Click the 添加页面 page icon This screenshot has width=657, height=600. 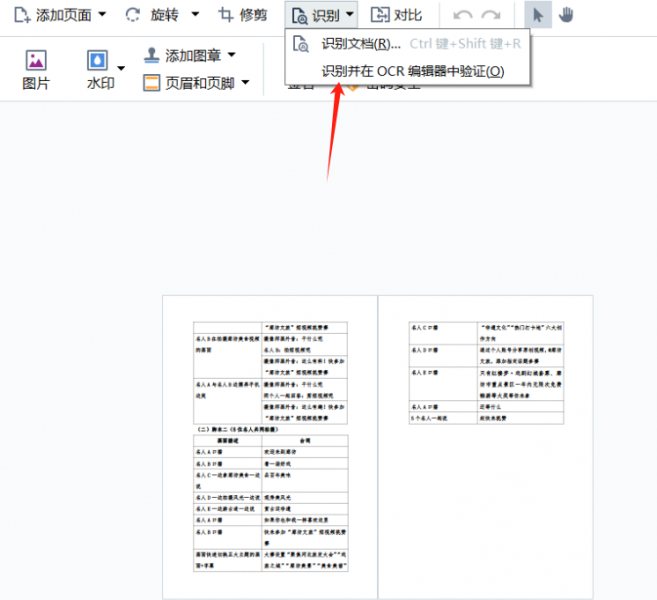coord(22,15)
